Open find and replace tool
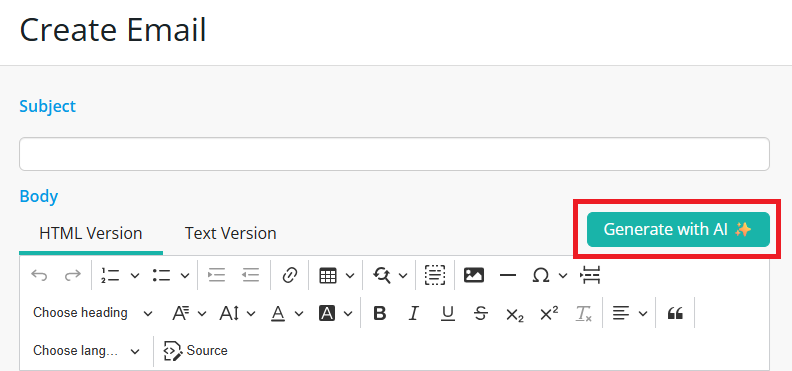 (381, 275)
